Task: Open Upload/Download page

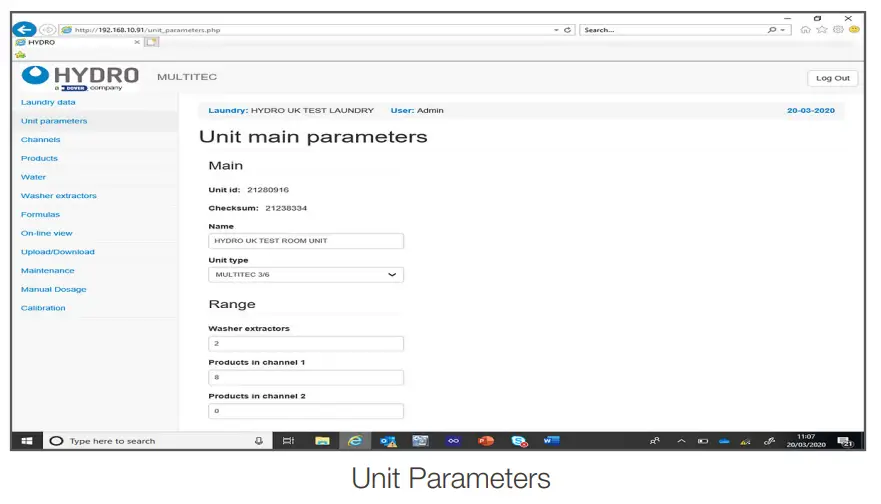Action: (x=57, y=252)
